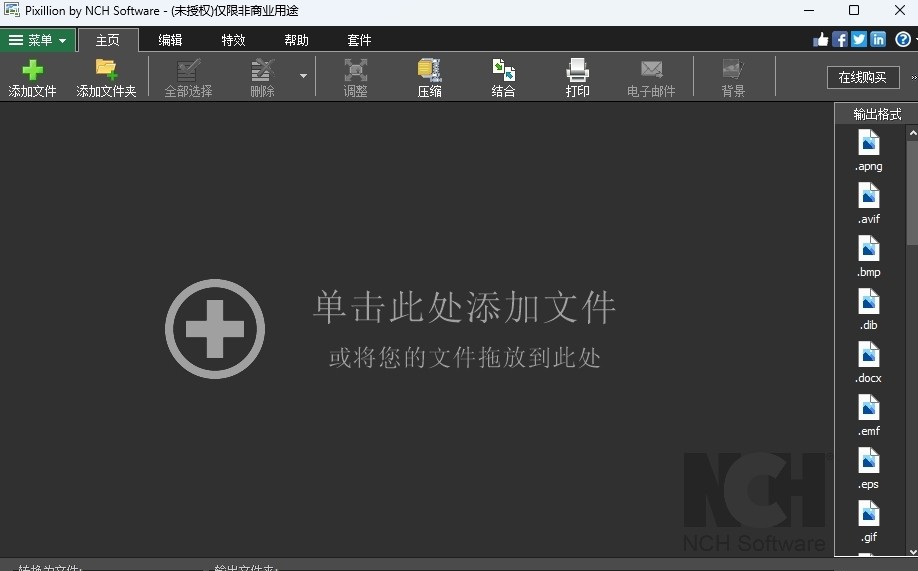Select the .emf output format

869,415
